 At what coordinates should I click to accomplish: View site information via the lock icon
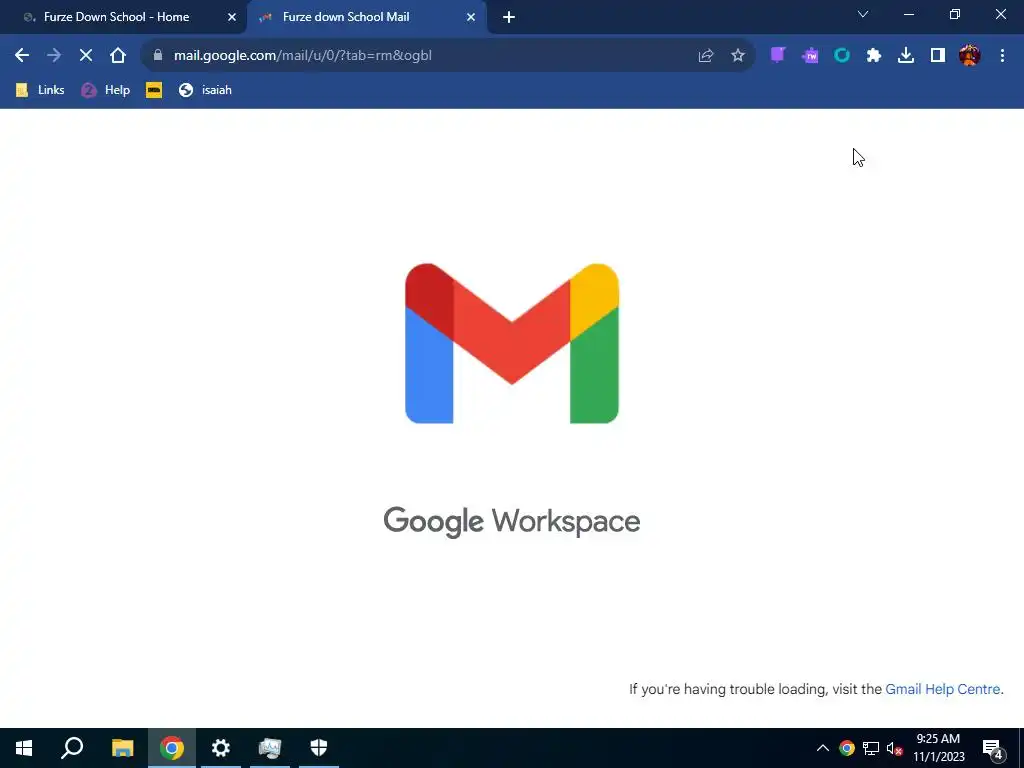(157, 56)
